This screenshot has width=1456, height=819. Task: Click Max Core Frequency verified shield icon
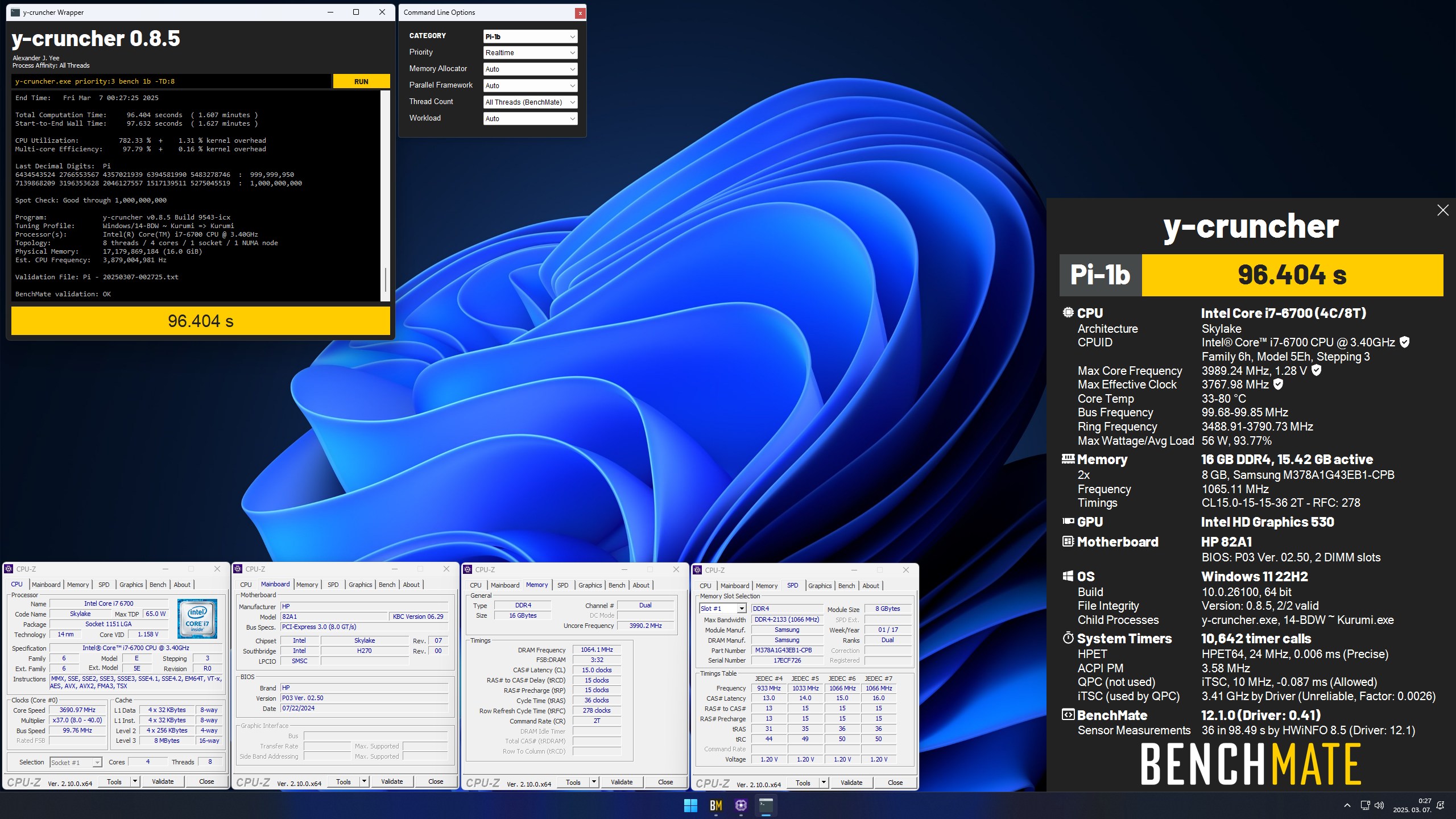pos(1316,370)
